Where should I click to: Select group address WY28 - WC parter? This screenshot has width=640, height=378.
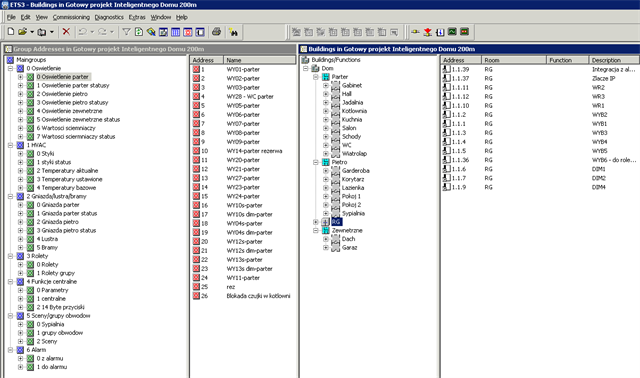click(x=250, y=97)
